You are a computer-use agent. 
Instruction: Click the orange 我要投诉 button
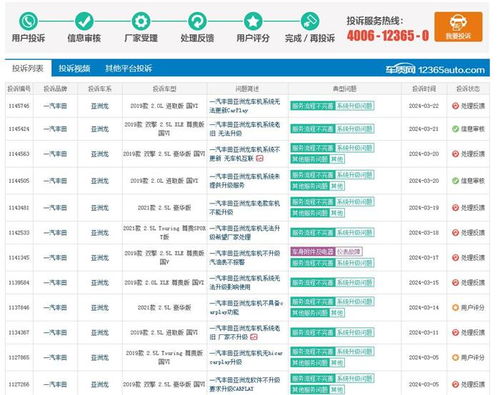(x=458, y=27)
